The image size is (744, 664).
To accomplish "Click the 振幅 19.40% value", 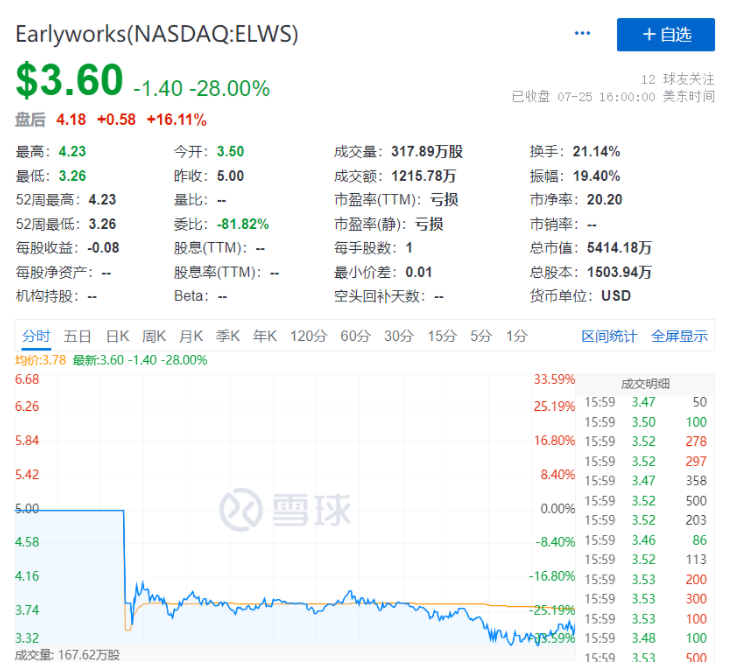I will [x=596, y=176].
